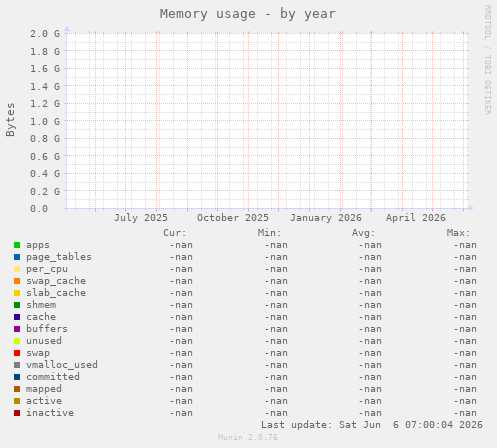Image resolution: width=497 pixels, height=448 pixels.
Task: Click the Avg: column header
Action: point(364,233)
